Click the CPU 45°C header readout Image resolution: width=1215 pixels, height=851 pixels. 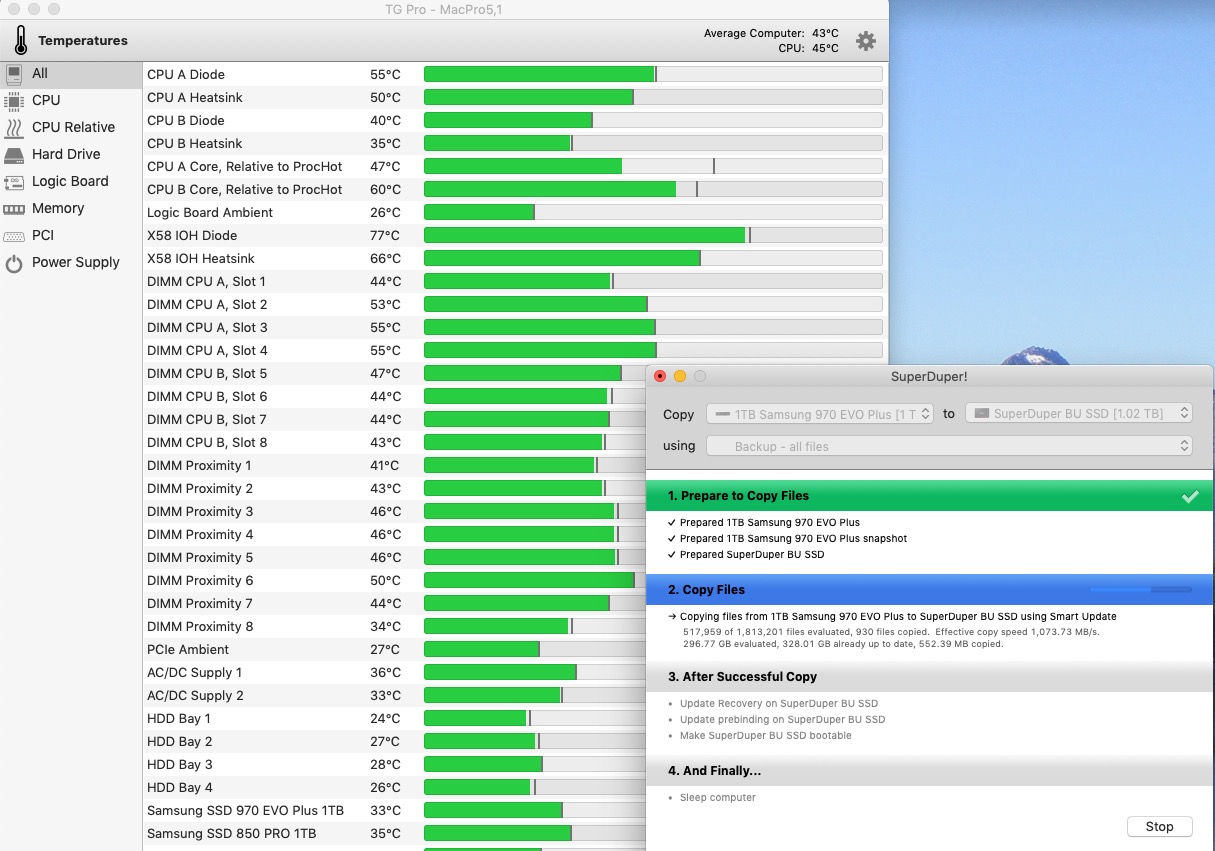808,48
